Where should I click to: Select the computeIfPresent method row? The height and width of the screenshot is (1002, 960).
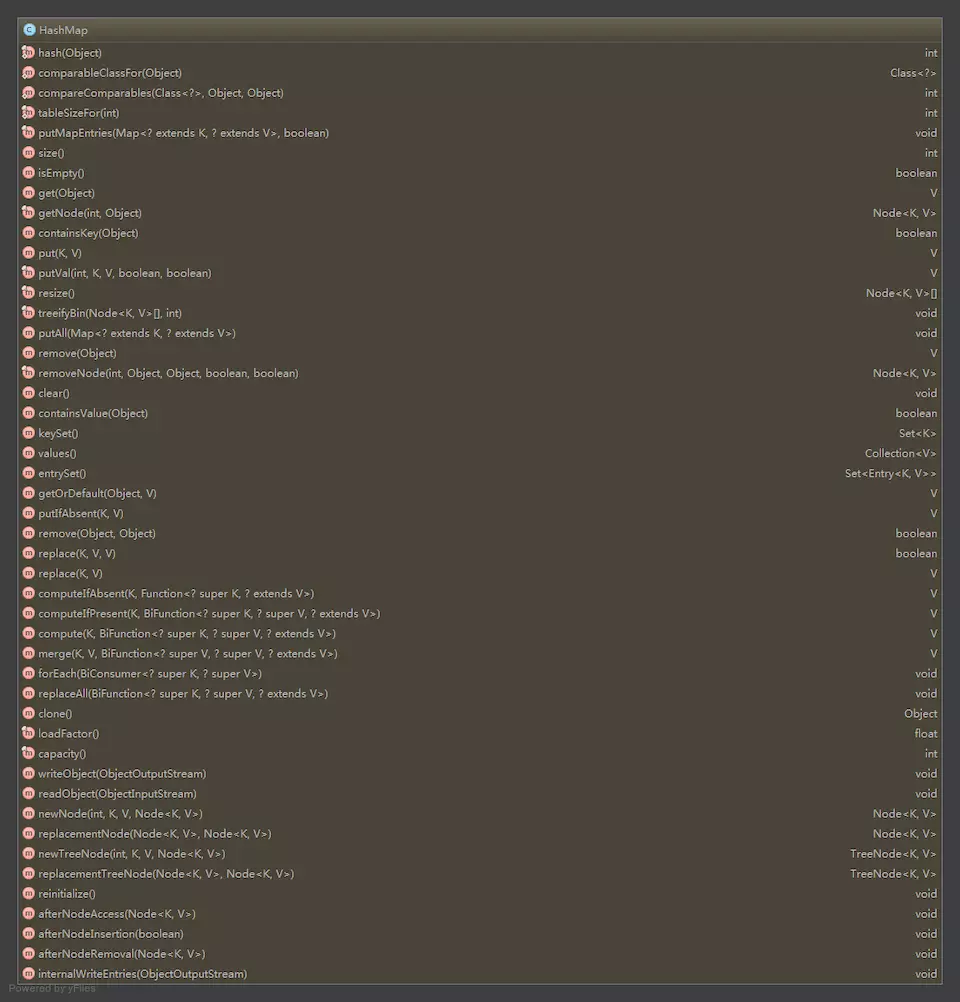[479, 613]
